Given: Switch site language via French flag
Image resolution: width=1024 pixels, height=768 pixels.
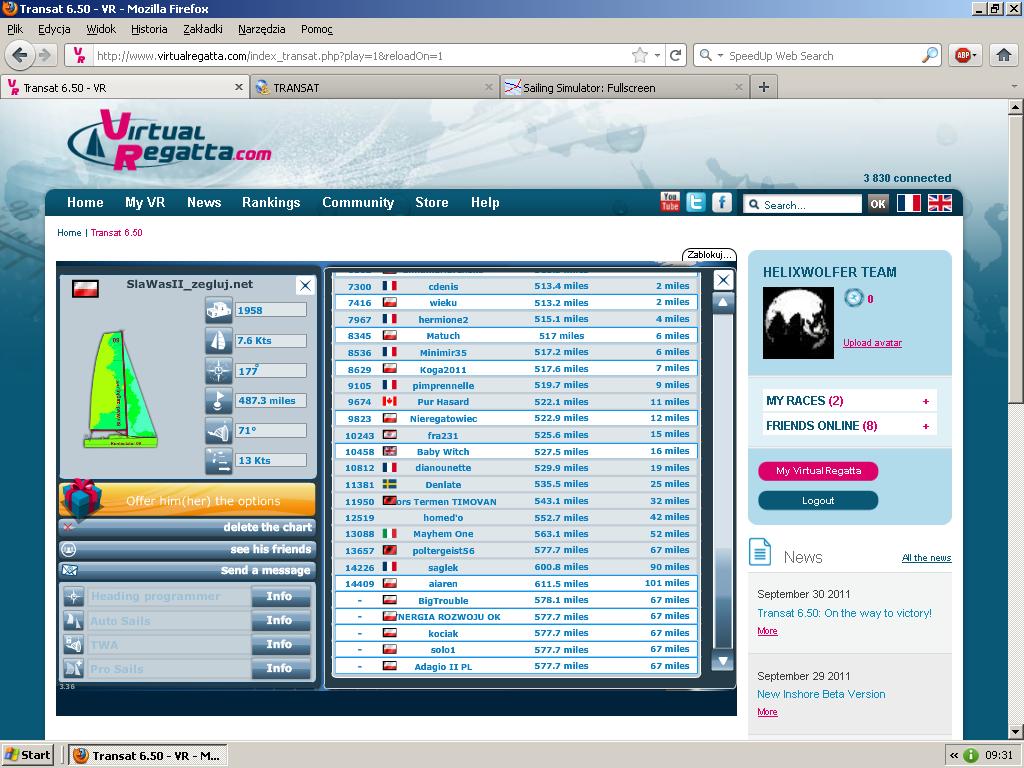Looking at the screenshot, I should click(x=908, y=203).
